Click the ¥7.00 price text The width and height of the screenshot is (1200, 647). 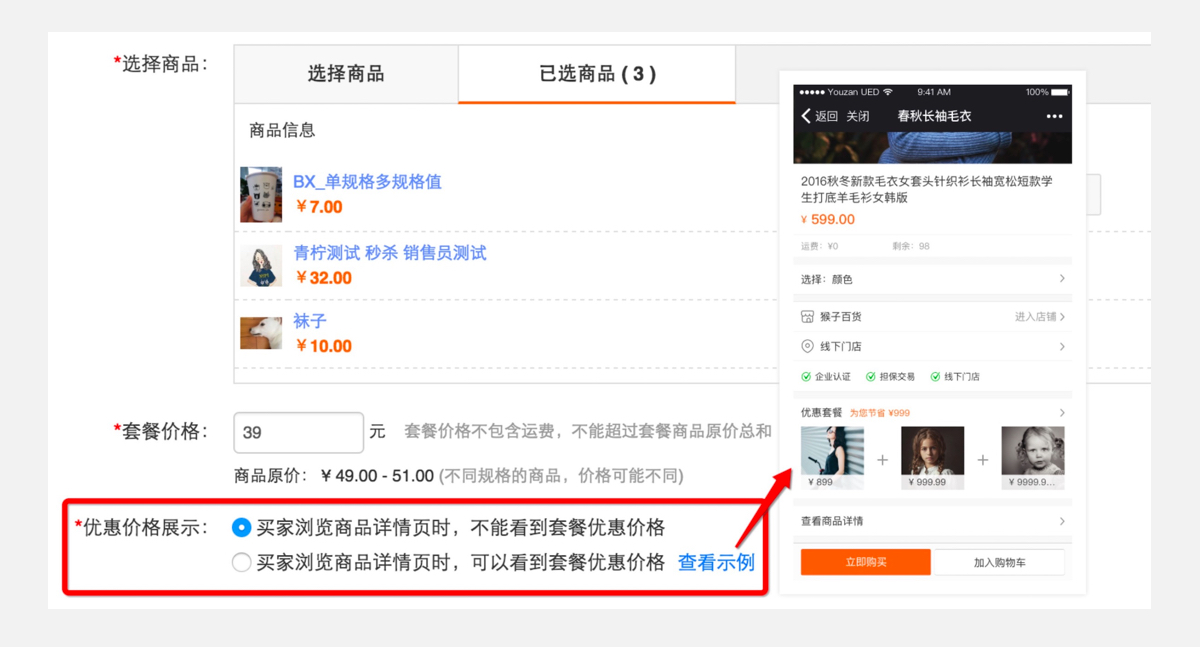click(319, 207)
